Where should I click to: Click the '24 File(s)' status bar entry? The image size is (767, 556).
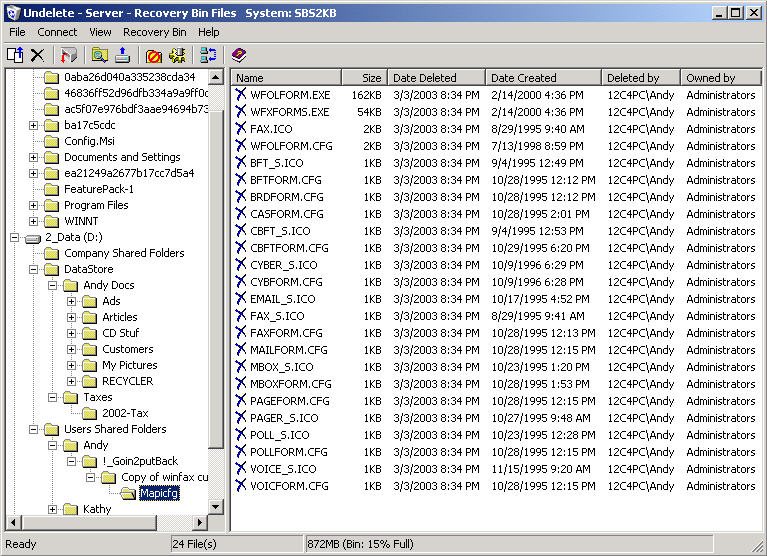point(195,544)
